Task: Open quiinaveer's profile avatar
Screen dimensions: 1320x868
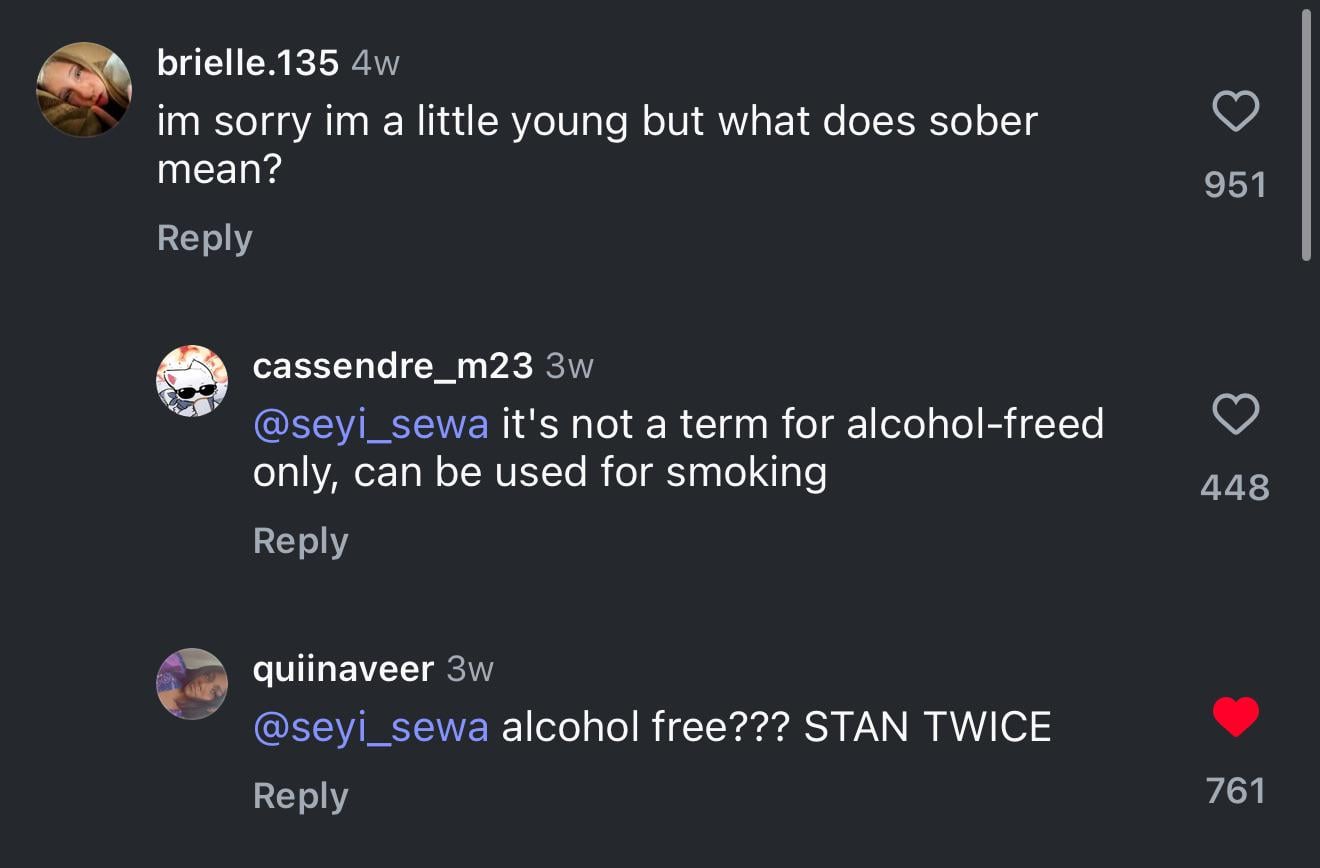Action: point(192,684)
